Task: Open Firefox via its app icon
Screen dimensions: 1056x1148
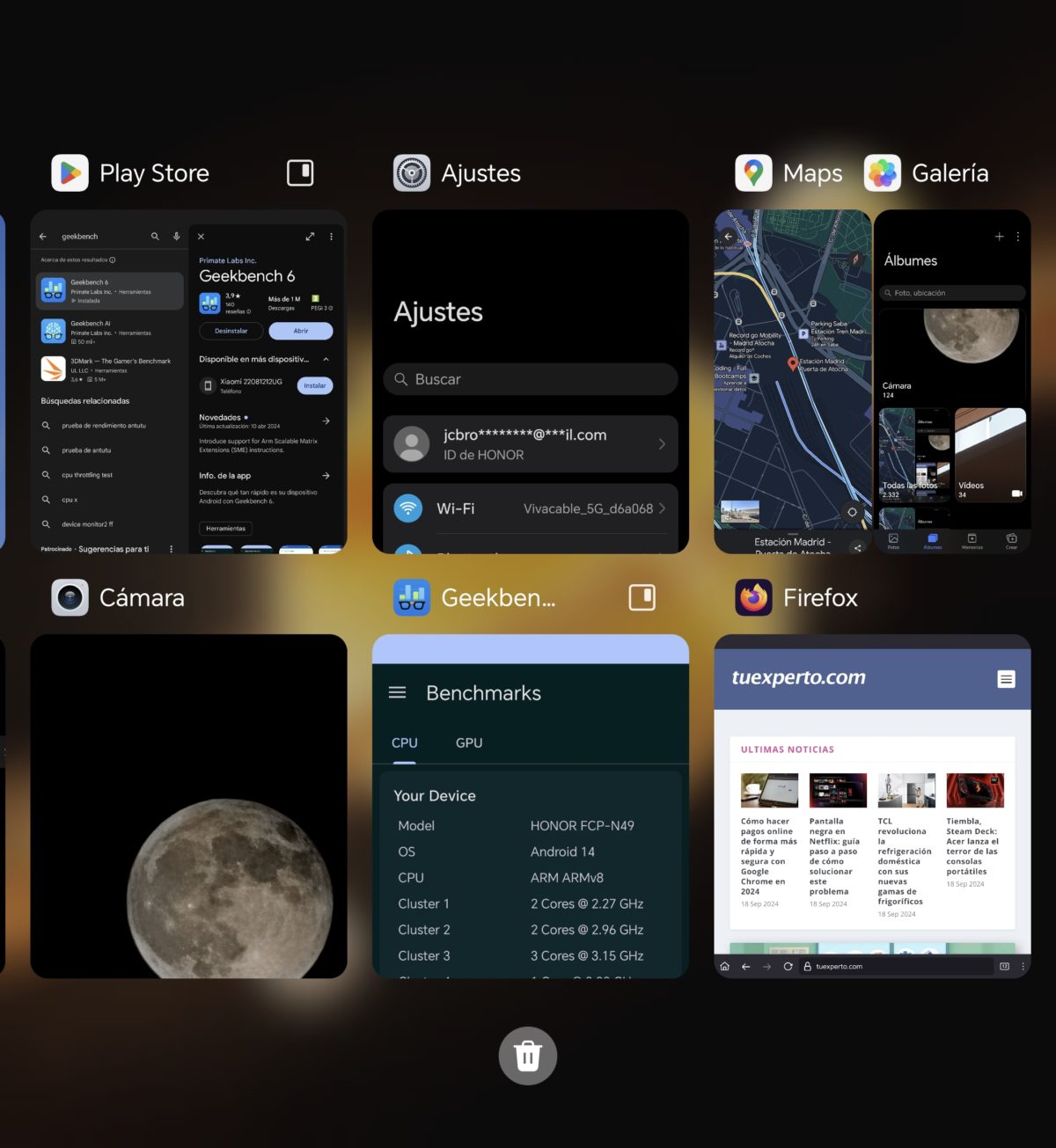Action: tap(753, 597)
